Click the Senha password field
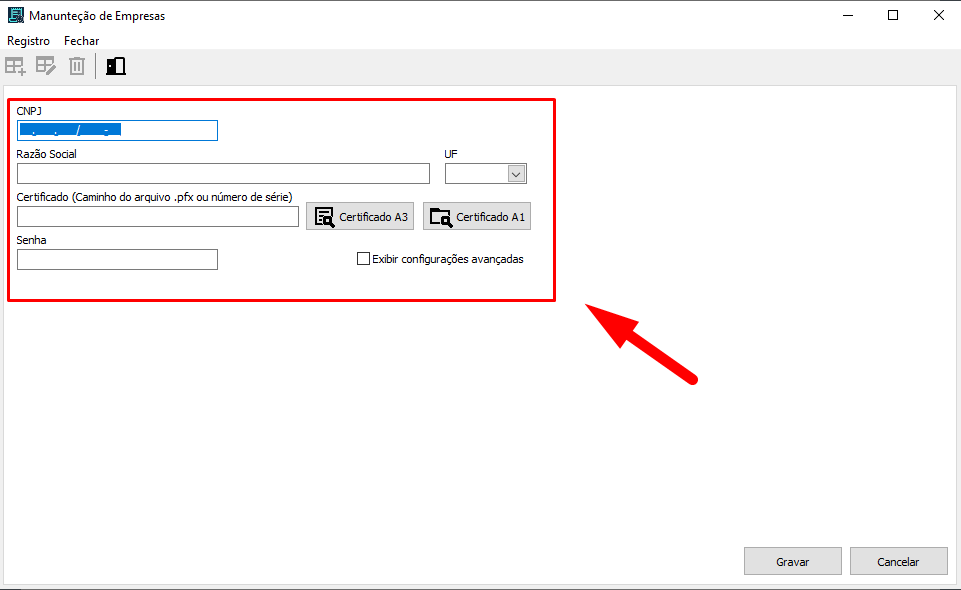The width and height of the screenshot is (961, 590). point(117,260)
